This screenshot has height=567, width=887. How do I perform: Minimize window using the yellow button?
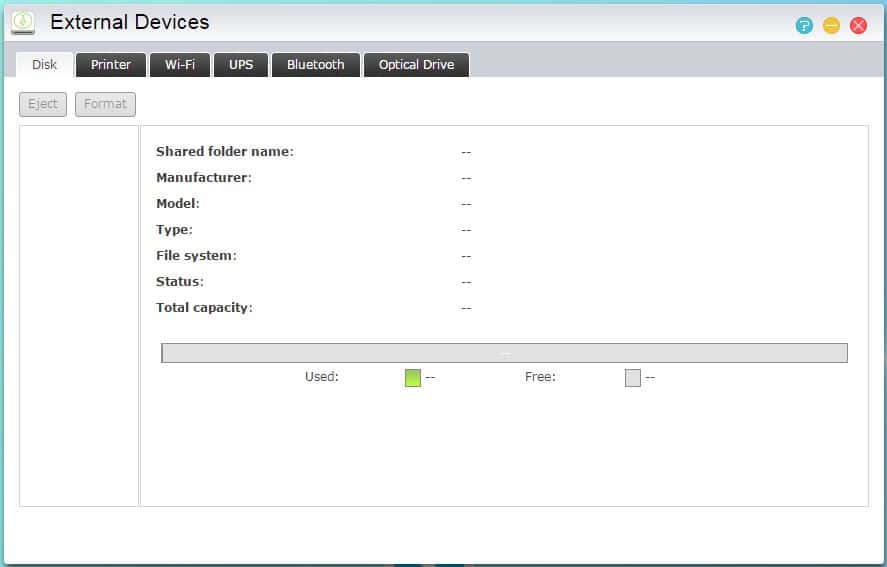tap(831, 26)
